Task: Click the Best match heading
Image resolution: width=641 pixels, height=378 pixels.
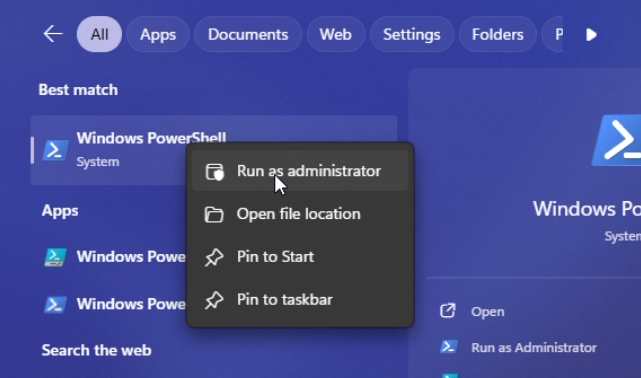Action: tap(78, 90)
